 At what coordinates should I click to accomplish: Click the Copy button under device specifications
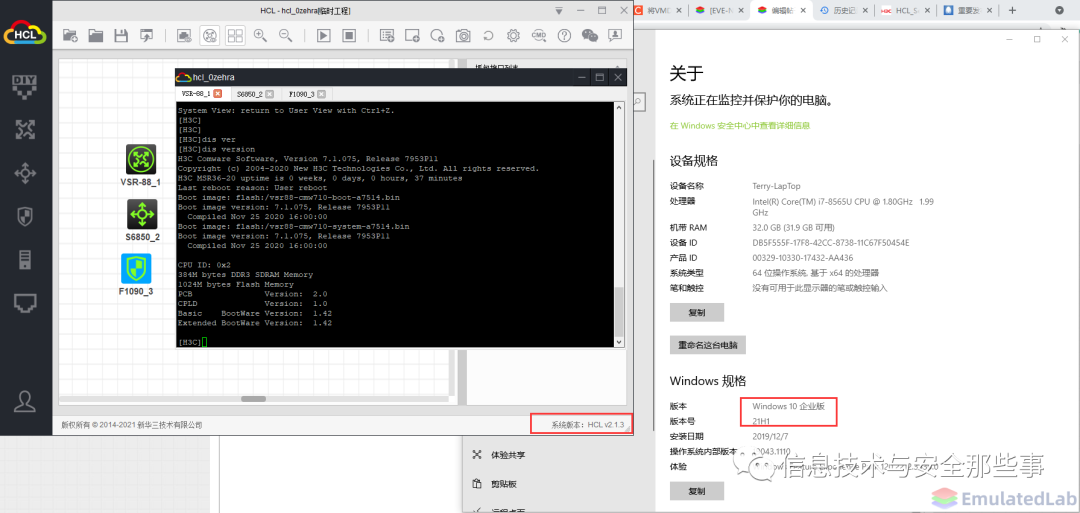click(696, 312)
